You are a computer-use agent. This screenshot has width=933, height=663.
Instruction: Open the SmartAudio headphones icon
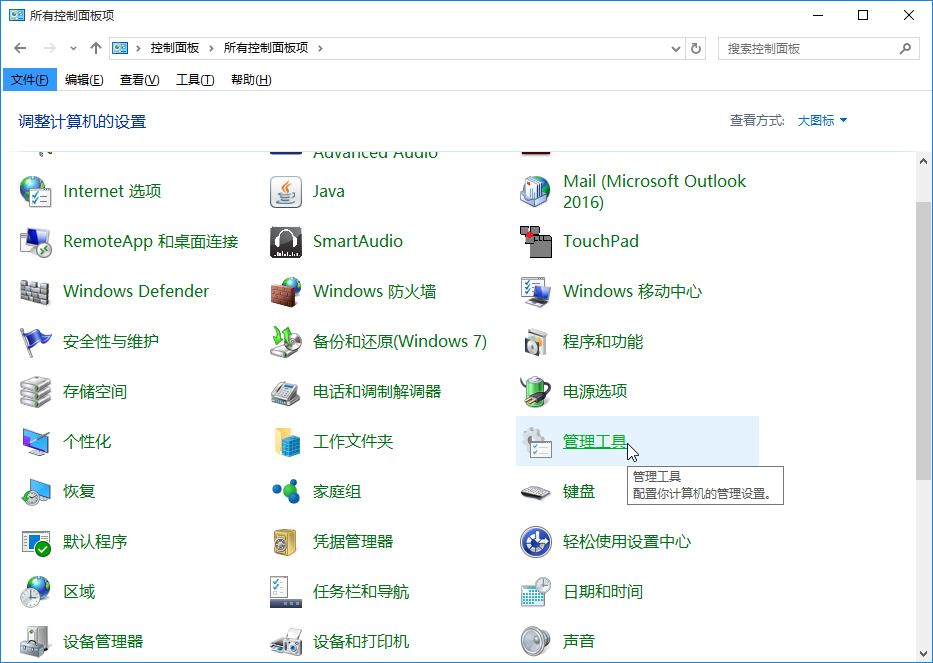(286, 242)
